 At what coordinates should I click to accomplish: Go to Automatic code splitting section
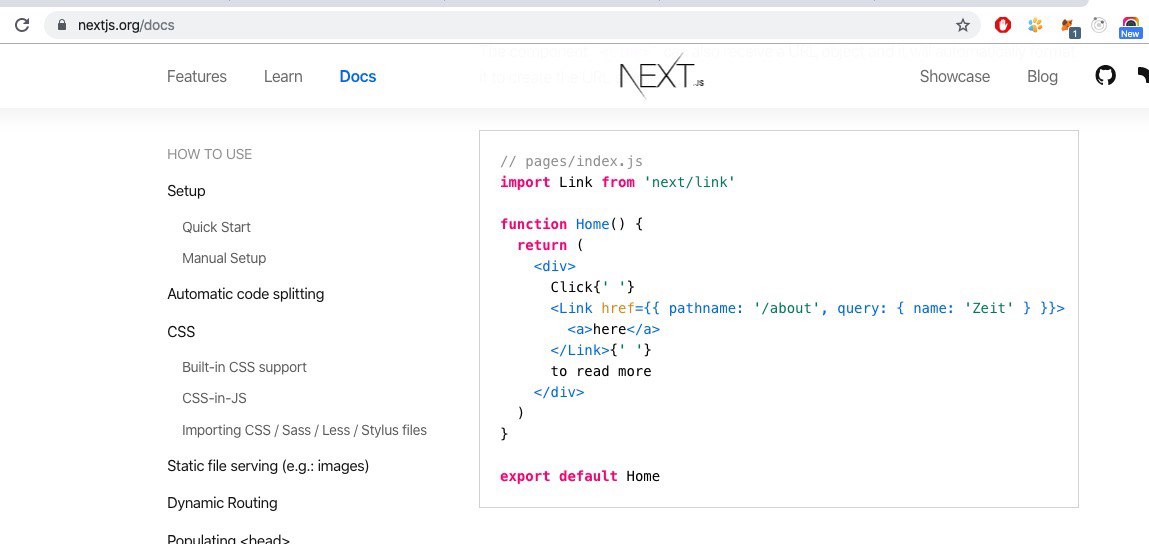(x=245, y=294)
